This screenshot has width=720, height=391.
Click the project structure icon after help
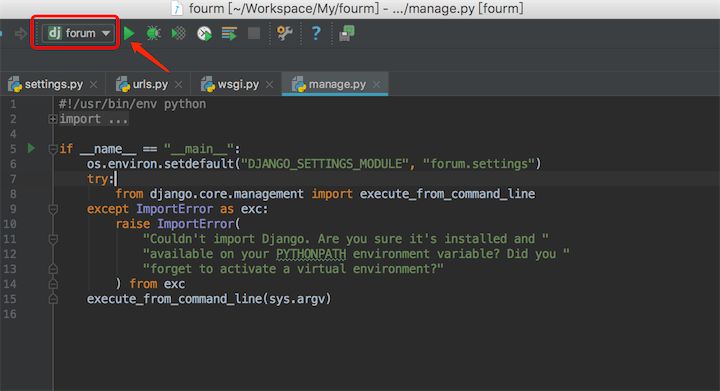(347, 33)
